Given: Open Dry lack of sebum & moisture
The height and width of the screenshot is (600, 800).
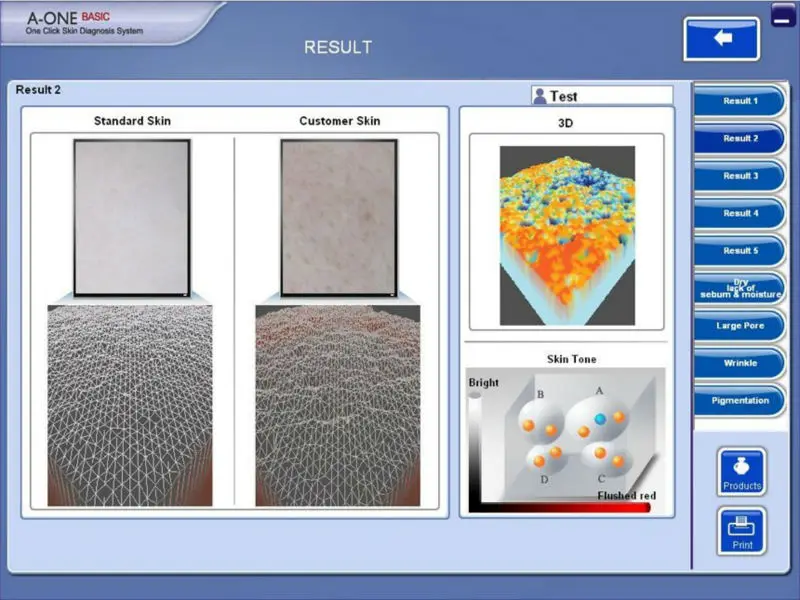Looking at the screenshot, I should (x=740, y=289).
